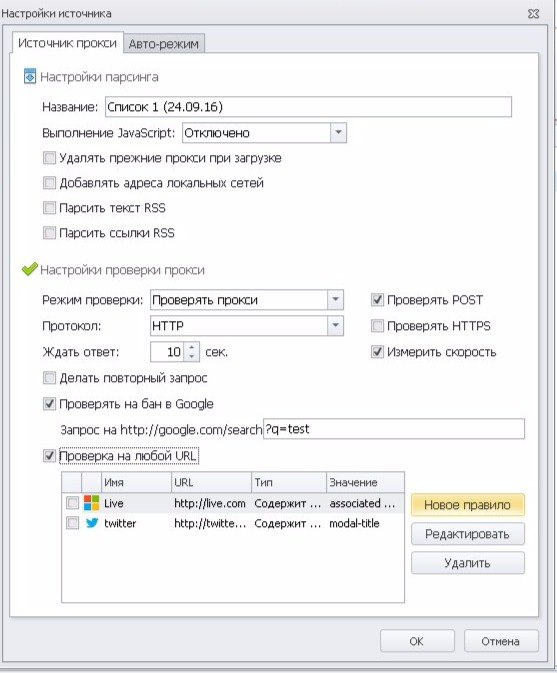Click the Microsoft Live logo icon
Screen dimensions: 557x673
[x=91, y=503]
